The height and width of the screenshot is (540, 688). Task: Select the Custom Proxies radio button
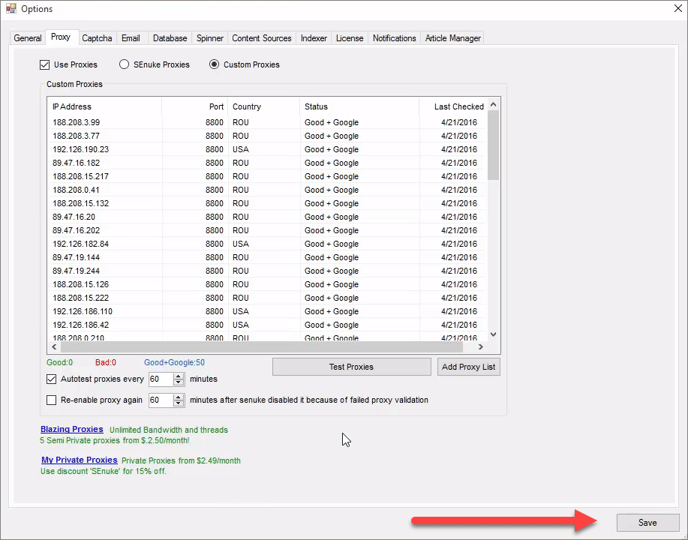coord(214,64)
